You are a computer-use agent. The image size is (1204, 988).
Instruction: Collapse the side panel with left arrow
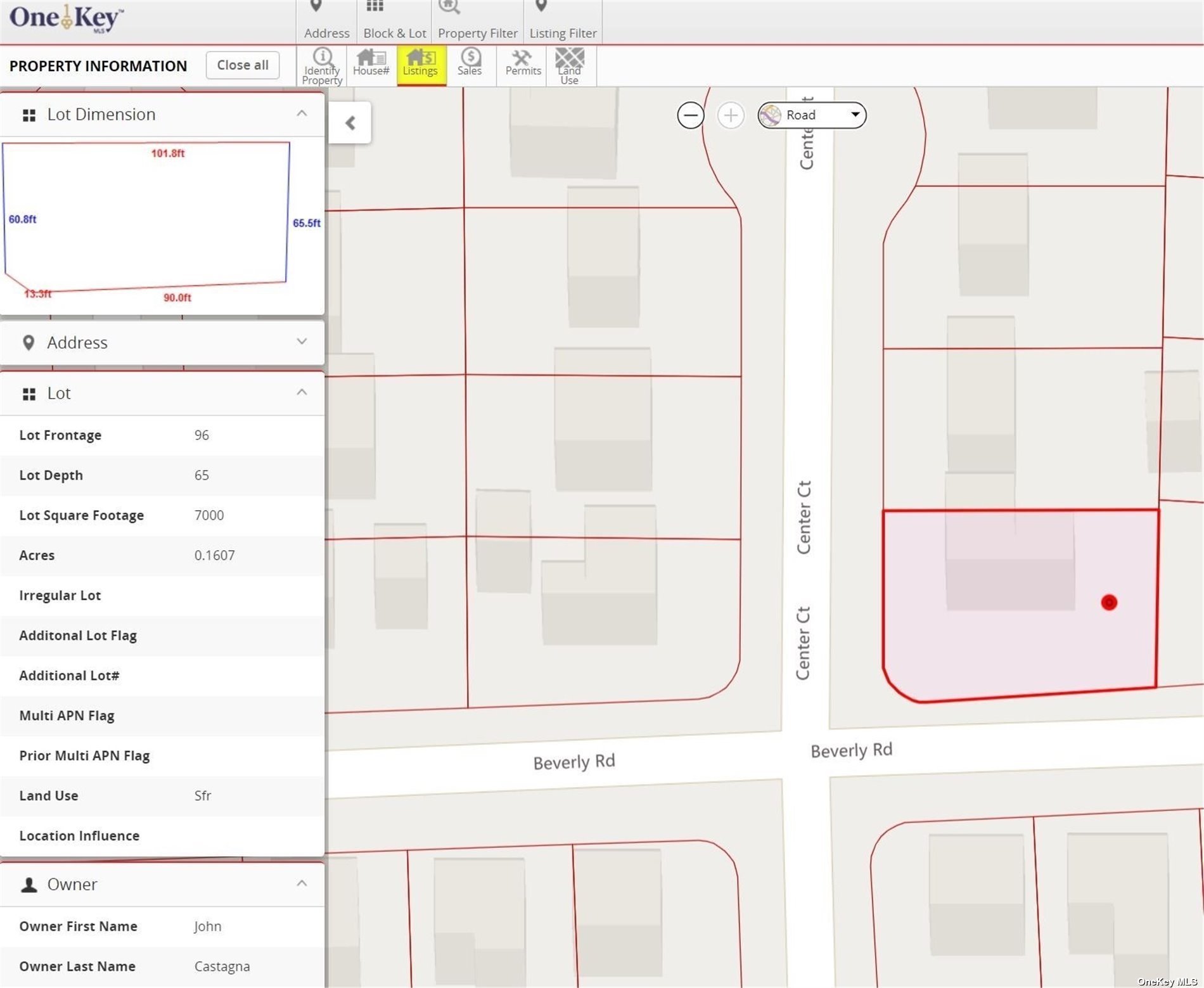pyautogui.click(x=350, y=122)
